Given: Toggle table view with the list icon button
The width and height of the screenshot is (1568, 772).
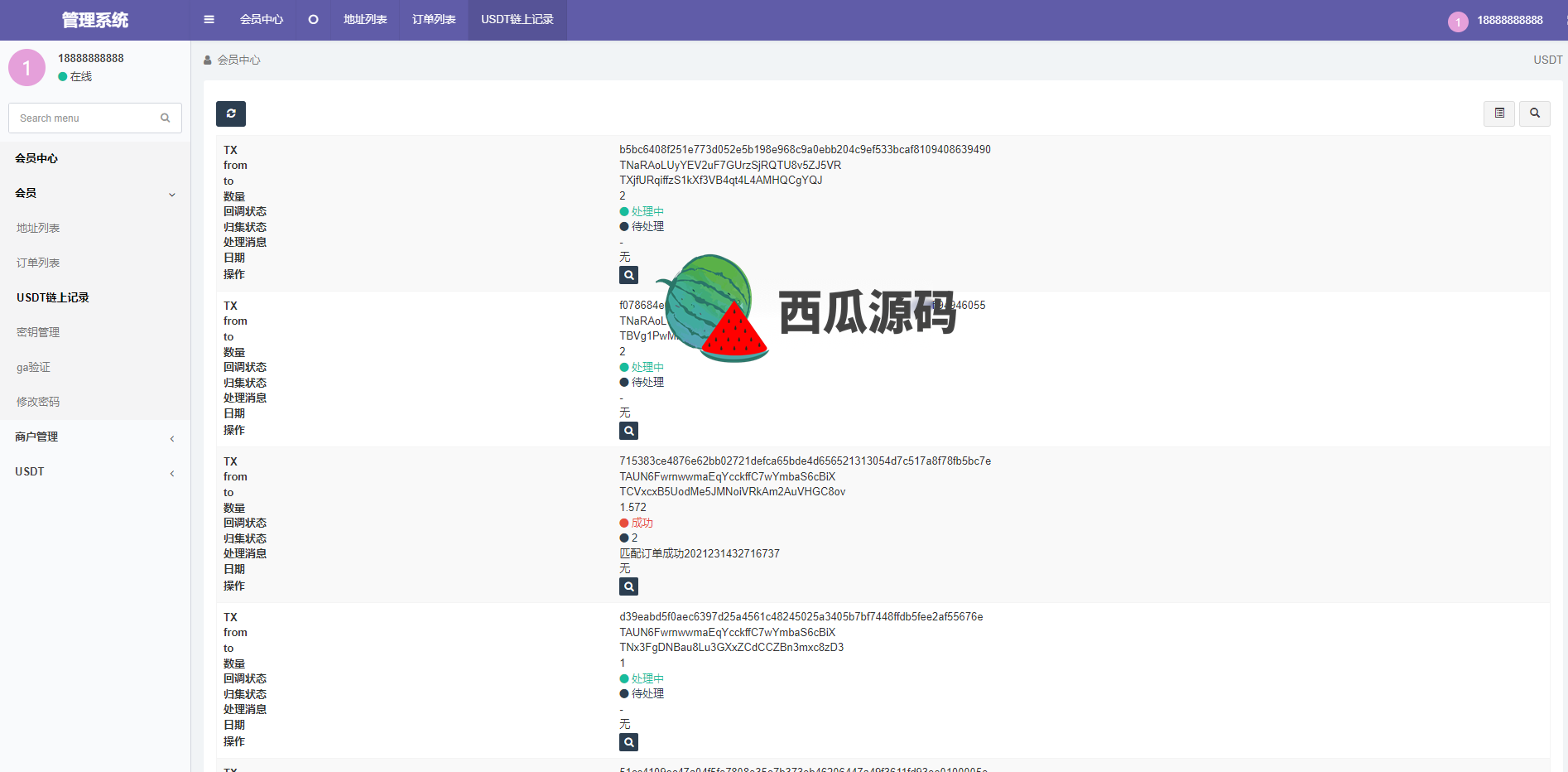Looking at the screenshot, I should [x=1499, y=113].
